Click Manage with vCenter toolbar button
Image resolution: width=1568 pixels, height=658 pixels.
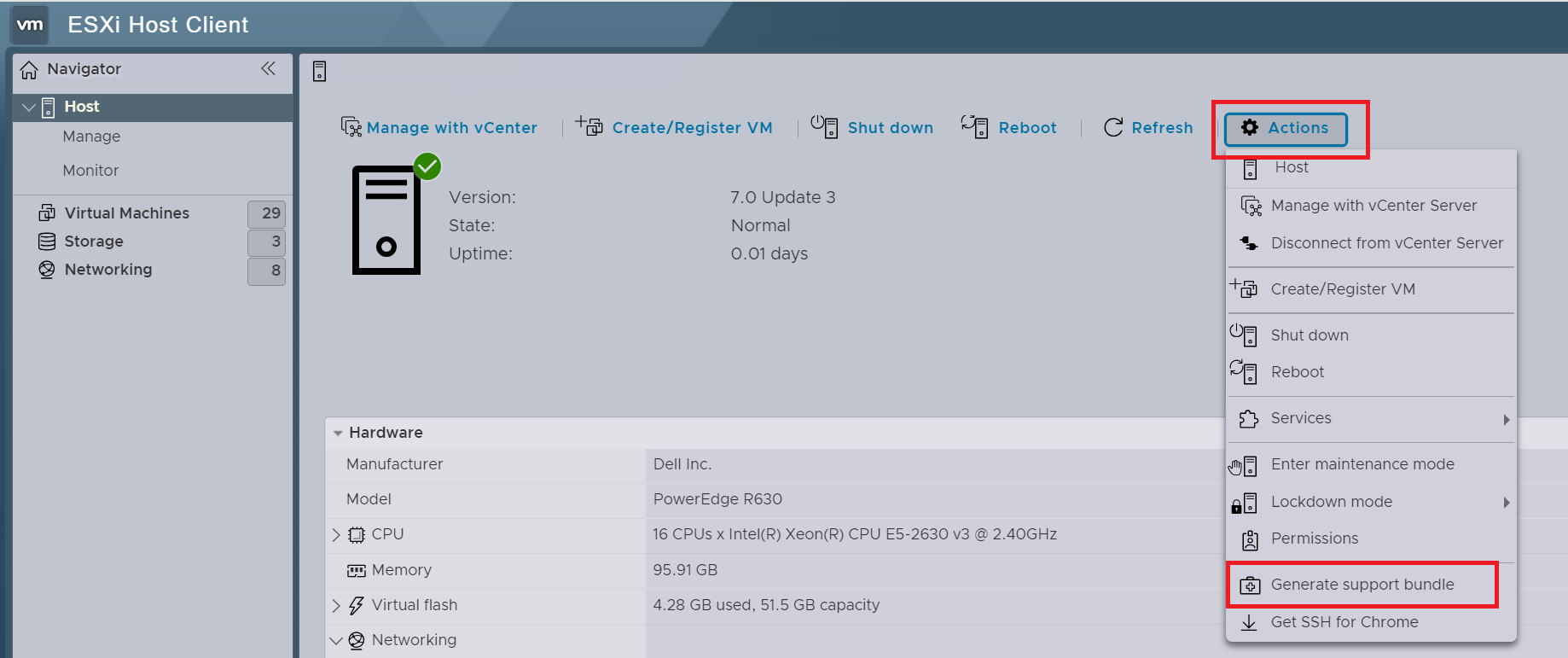pyautogui.click(x=439, y=128)
